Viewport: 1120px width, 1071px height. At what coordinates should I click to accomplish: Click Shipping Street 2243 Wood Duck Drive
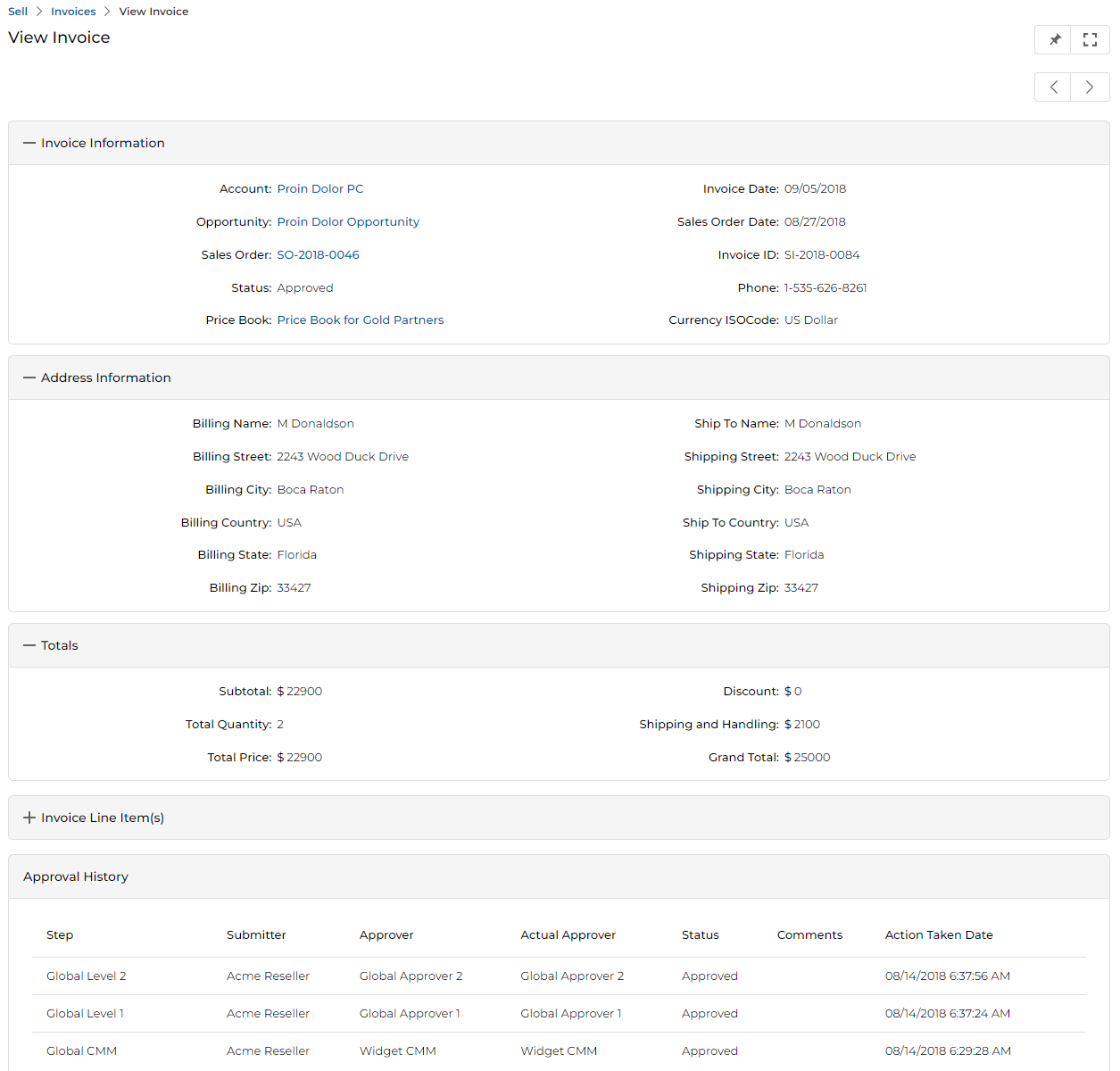point(850,456)
